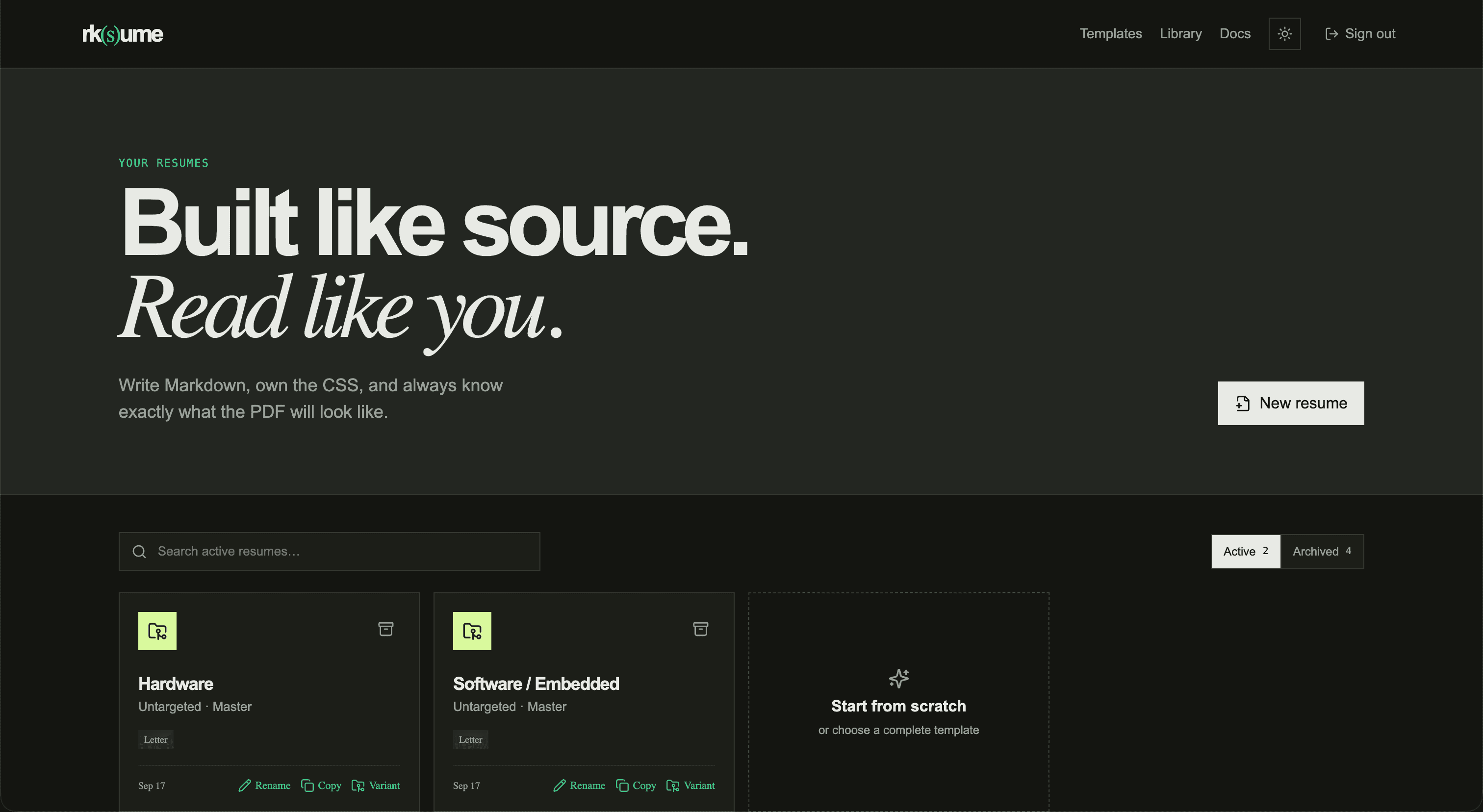Create a Variant of Hardware resume
1483x812 pixels.
pos(375,786)
